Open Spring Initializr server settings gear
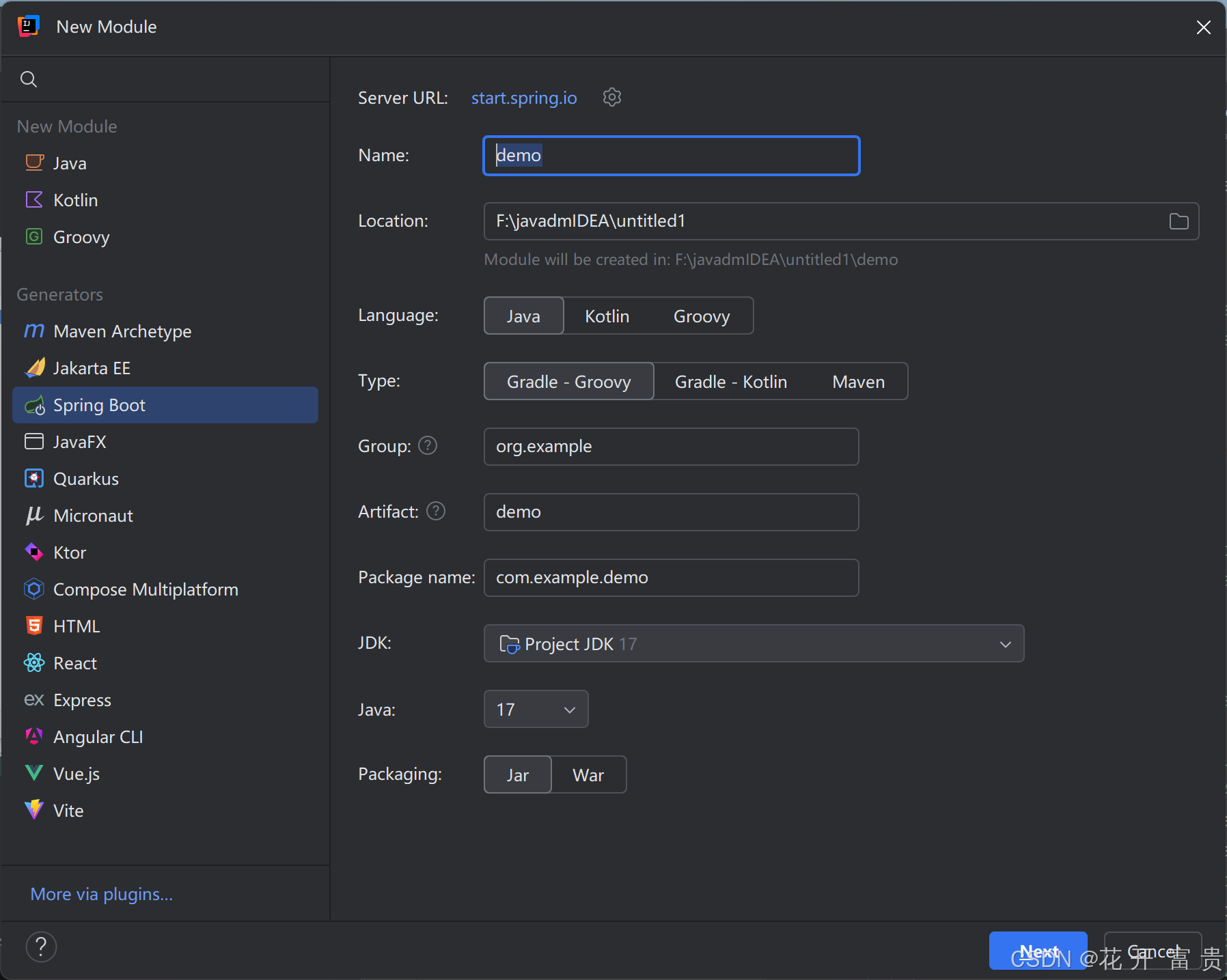Viewport: 1227px width, 980px height. (612, 98)
